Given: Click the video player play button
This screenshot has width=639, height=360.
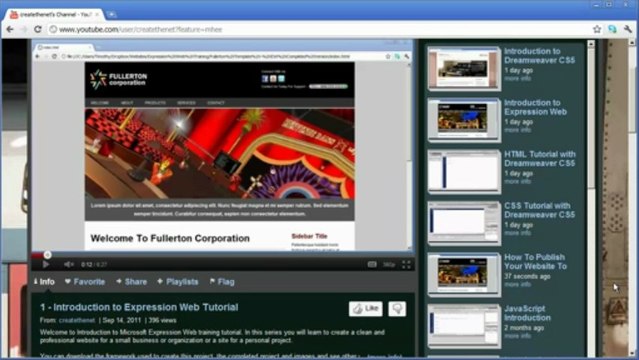Looking at the screenshot, I should 46,264.
